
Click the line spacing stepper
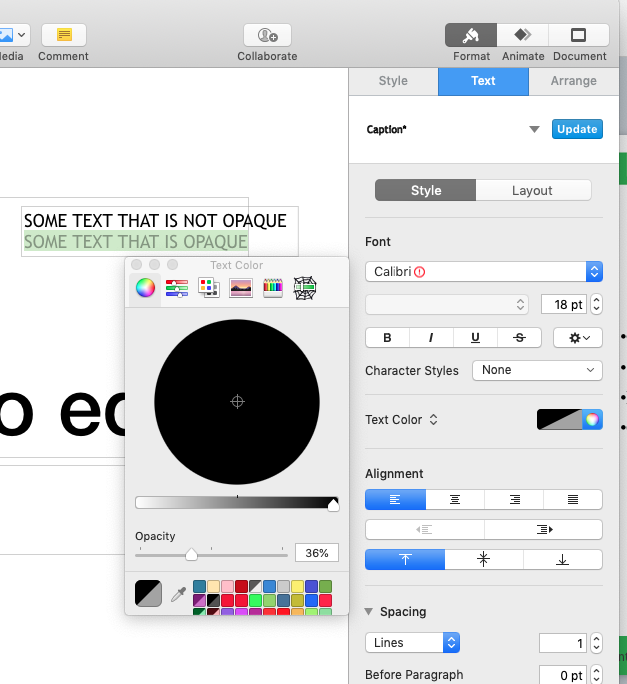596,643
